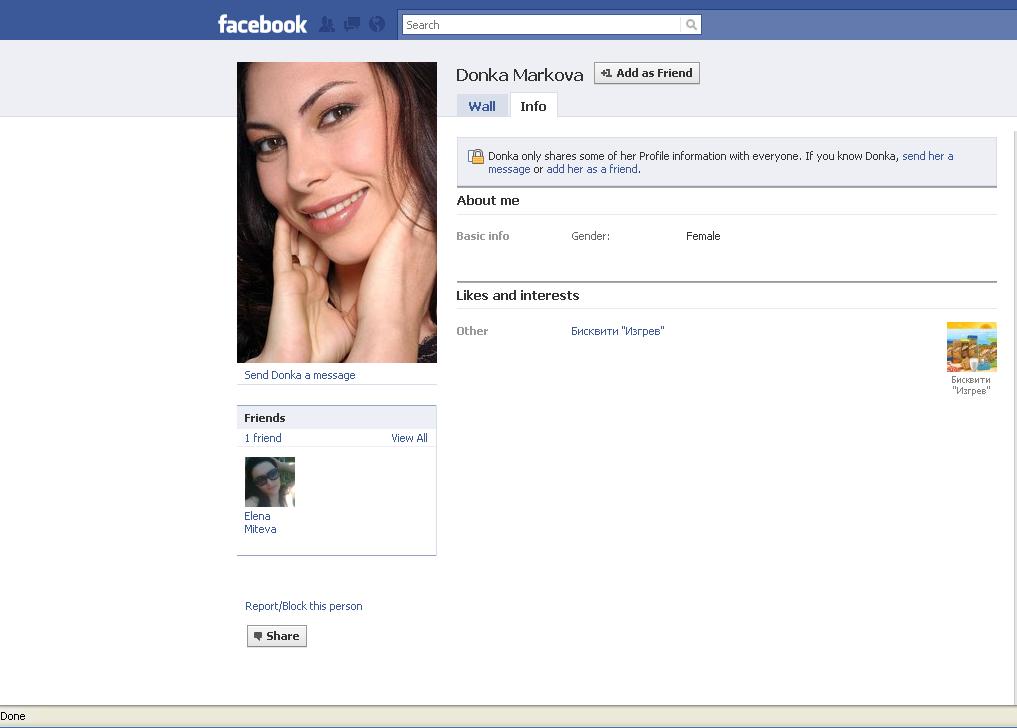This screenshot has width=1017, height=728.
Task: Select the Info tab
Action: click(x=533, y=106)
